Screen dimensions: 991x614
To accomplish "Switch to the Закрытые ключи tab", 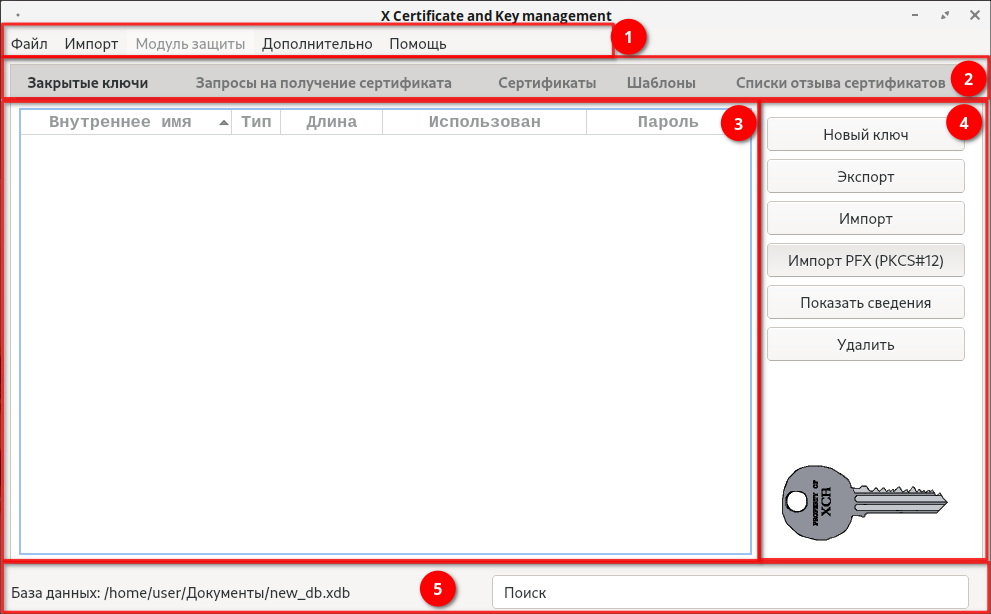I will point(88,83).
